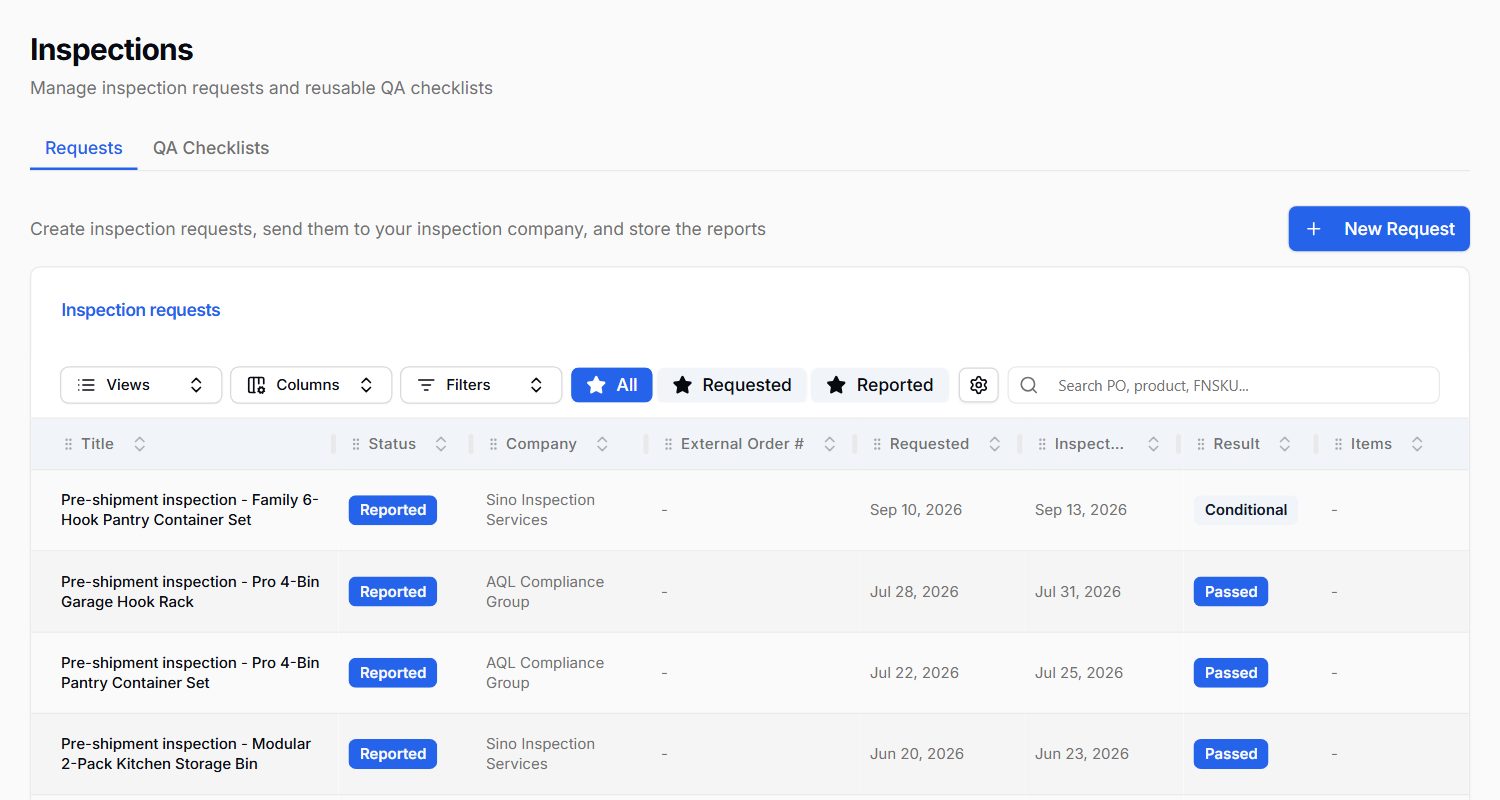1500x800 pixels.
Task: Click the Jun 20, 2026 requested date
Action: (x=917, y=754)
